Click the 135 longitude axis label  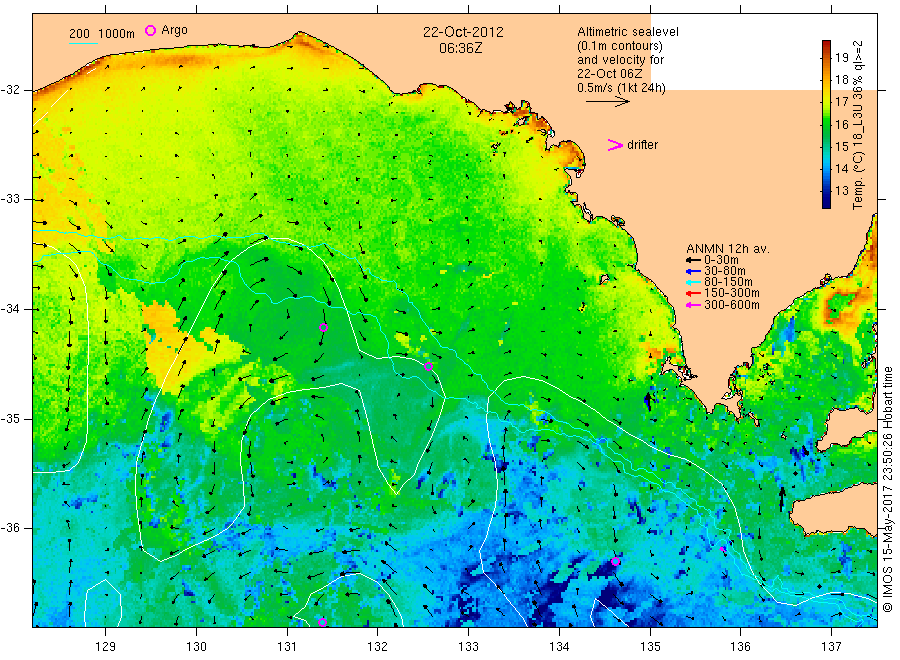(x=650, y=647)
